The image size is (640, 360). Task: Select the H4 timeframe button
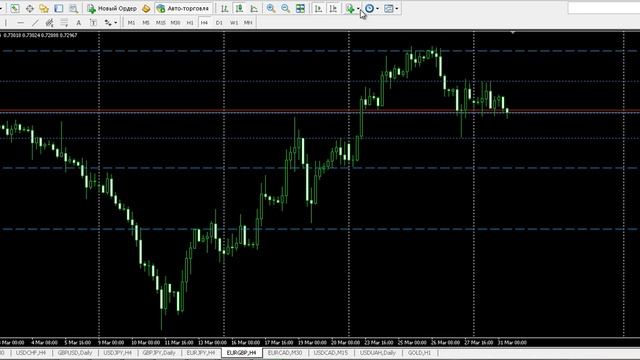pyautogui.click(x=204, y=23)
